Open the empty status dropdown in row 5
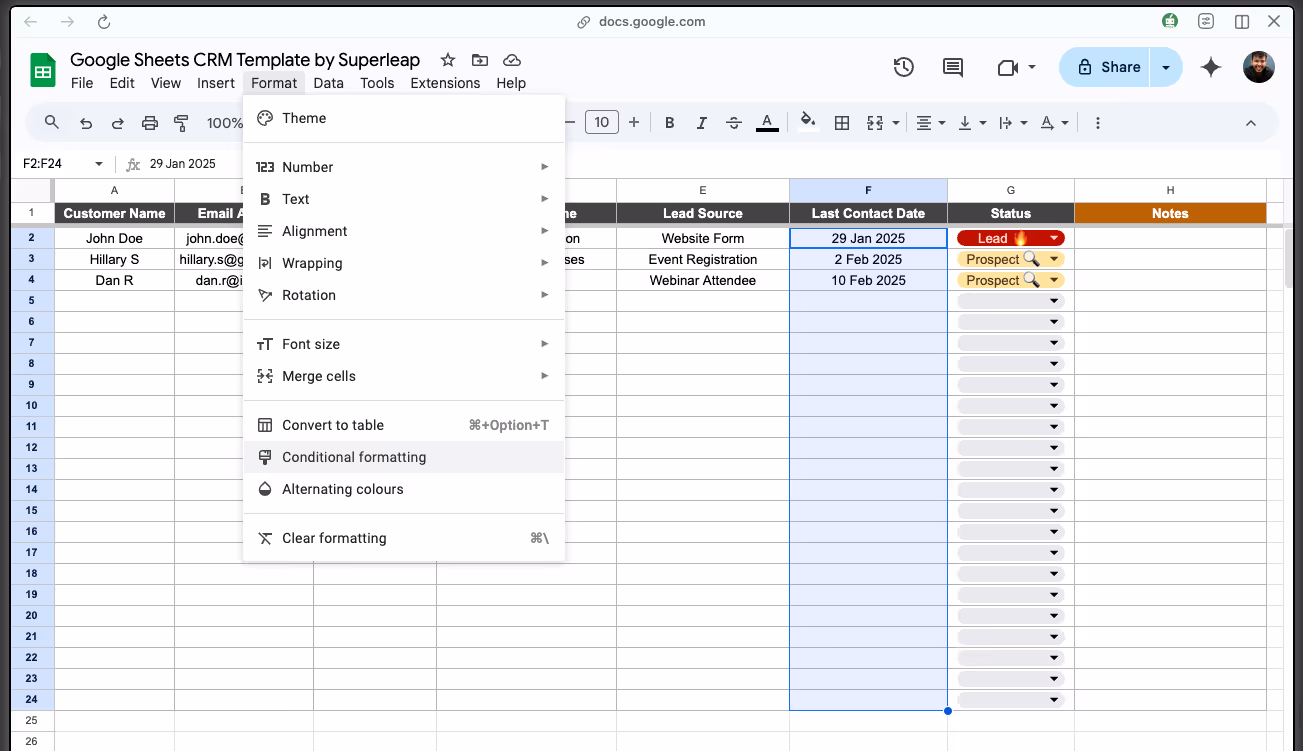Viewport: 1303px width, 751px height. pyautogui.click(x=1054, y=301)
